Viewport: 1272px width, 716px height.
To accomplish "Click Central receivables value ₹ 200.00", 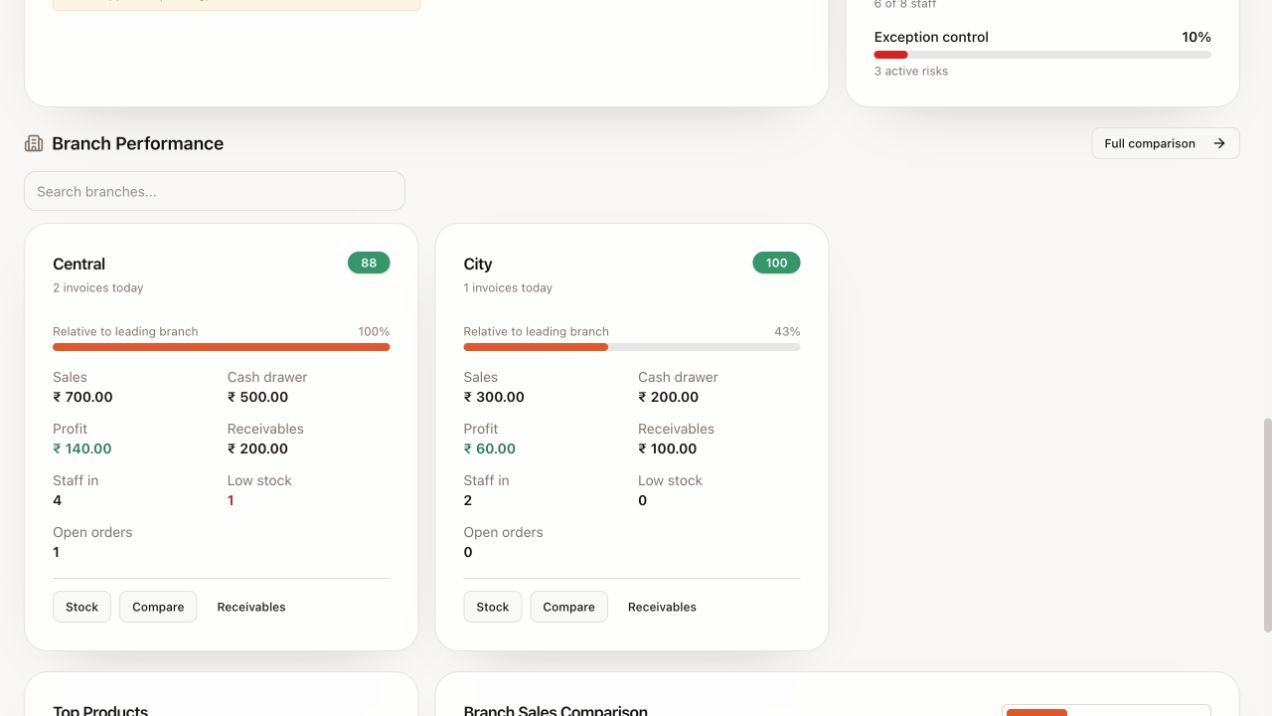I will pyautogui.click(x=257, y=449).
